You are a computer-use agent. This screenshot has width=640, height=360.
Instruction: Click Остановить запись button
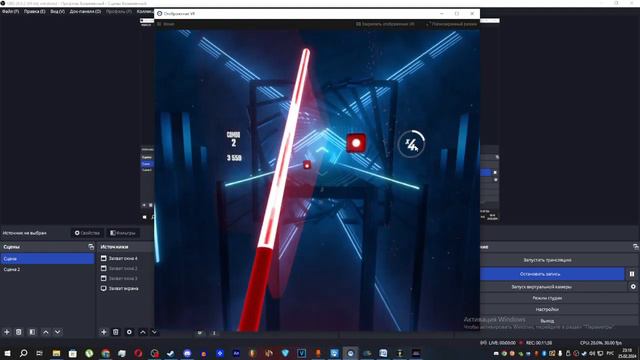click(552, 274)
